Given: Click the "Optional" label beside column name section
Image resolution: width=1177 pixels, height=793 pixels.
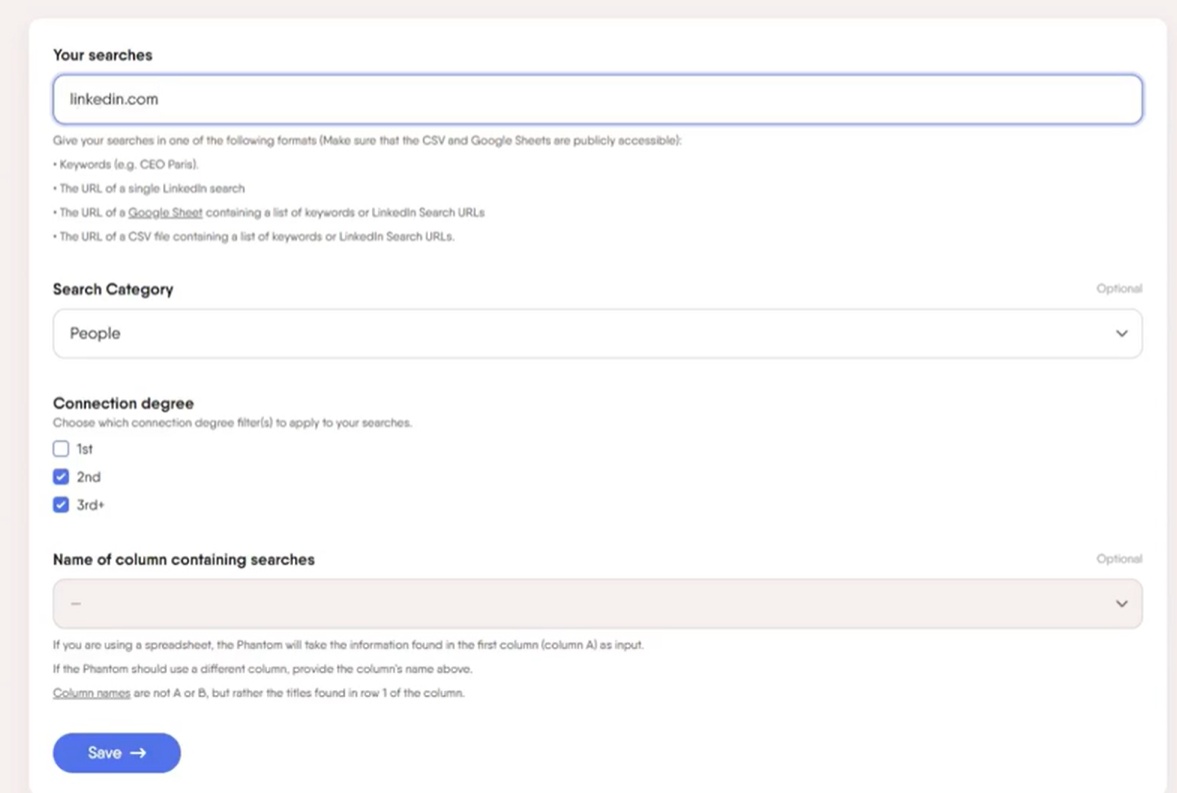Looking at the screenshot, I should [1119, 558].
